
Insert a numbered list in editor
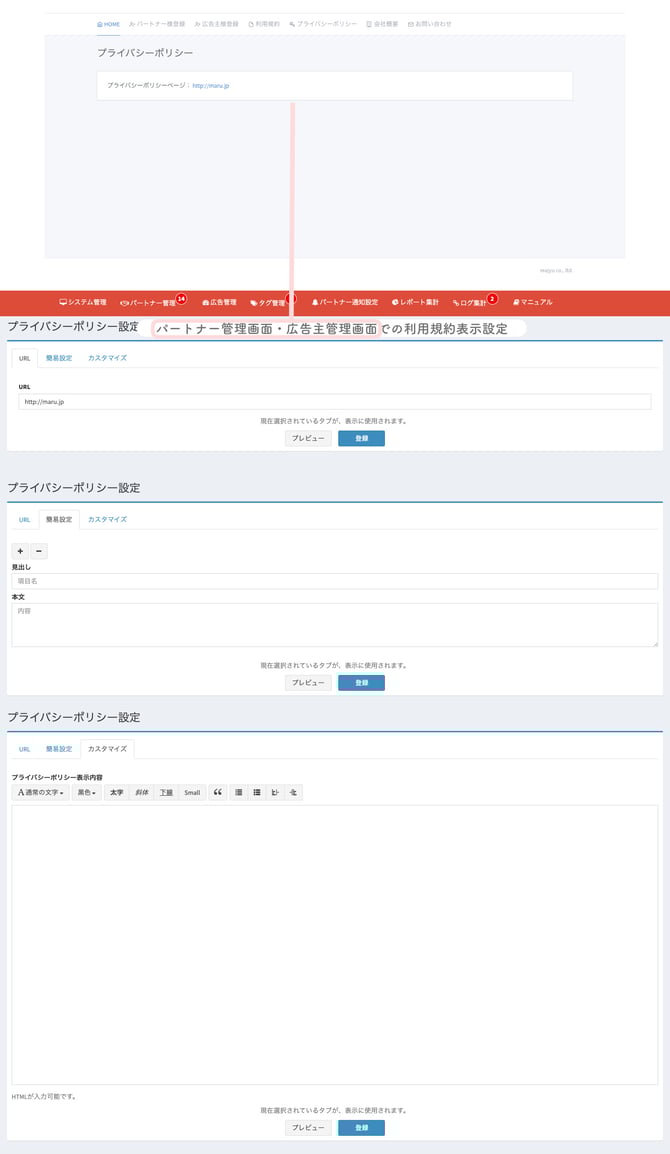(257, 792)
